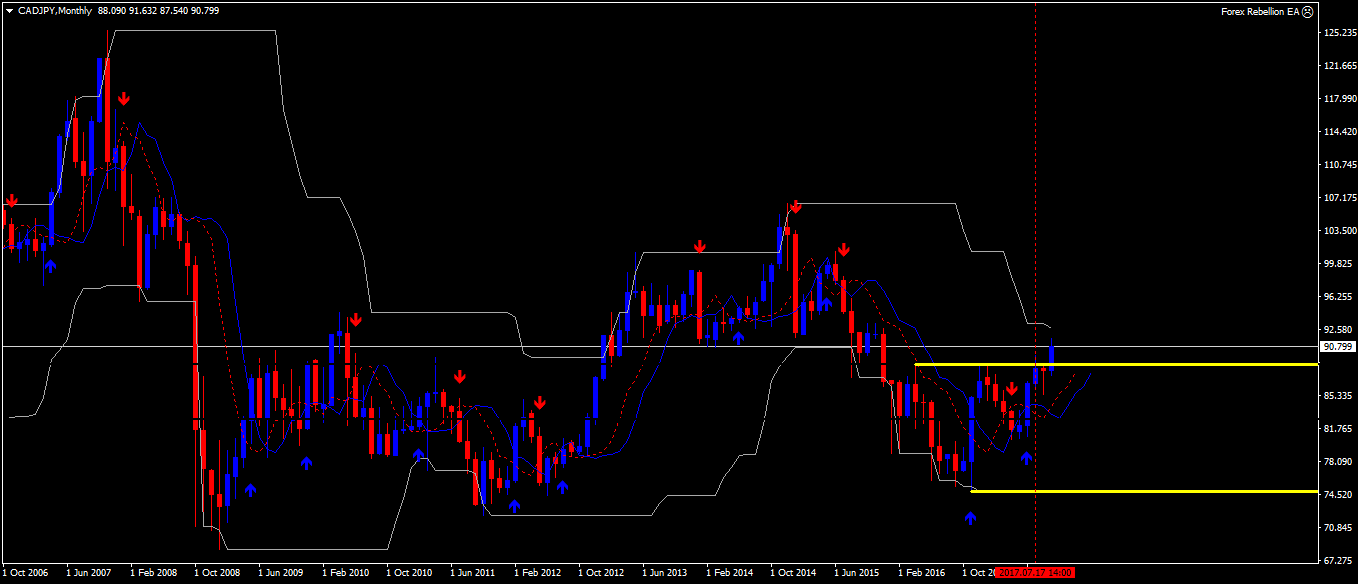The width and height of the screenshot is (1358, 584).
Task: Click the 1 Feb 2014 date label
Action: (x=729, y=574)
